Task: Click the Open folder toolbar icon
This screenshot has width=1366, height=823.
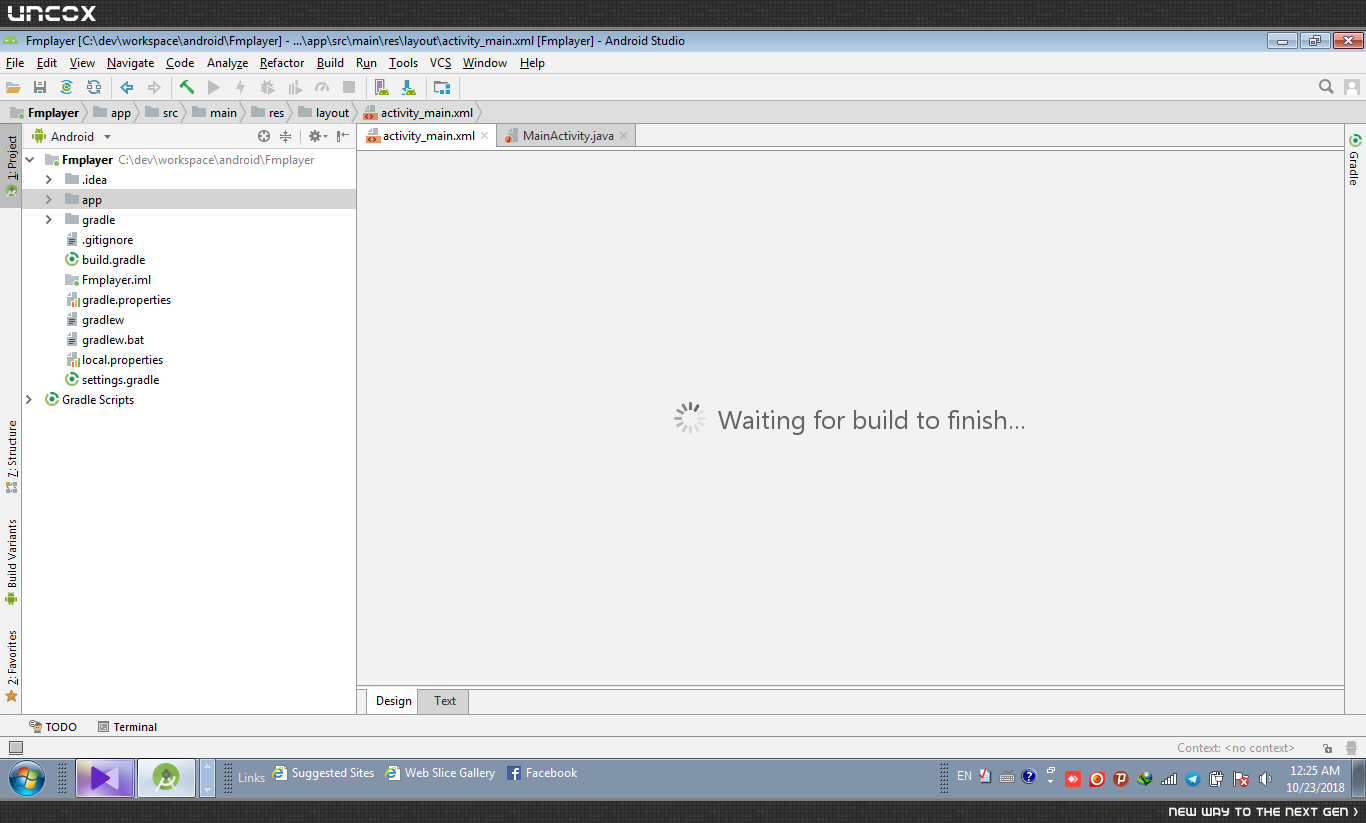Action: [x=13, y=88]
